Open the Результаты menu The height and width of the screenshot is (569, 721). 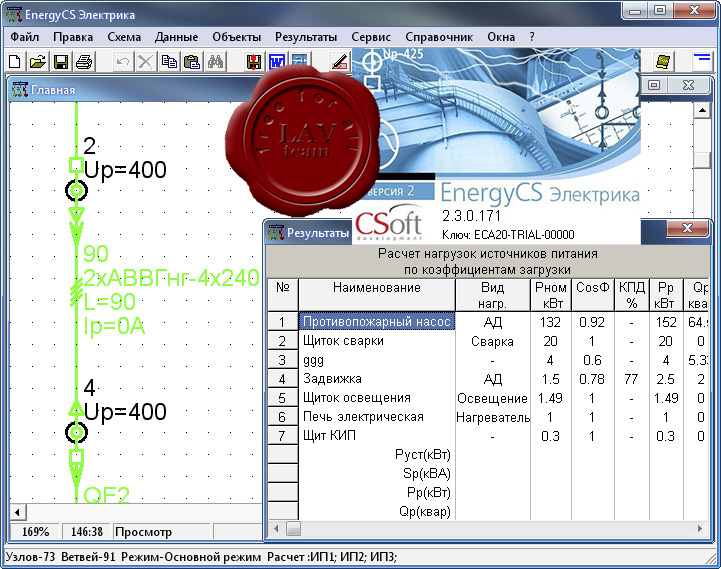[306, 37]
